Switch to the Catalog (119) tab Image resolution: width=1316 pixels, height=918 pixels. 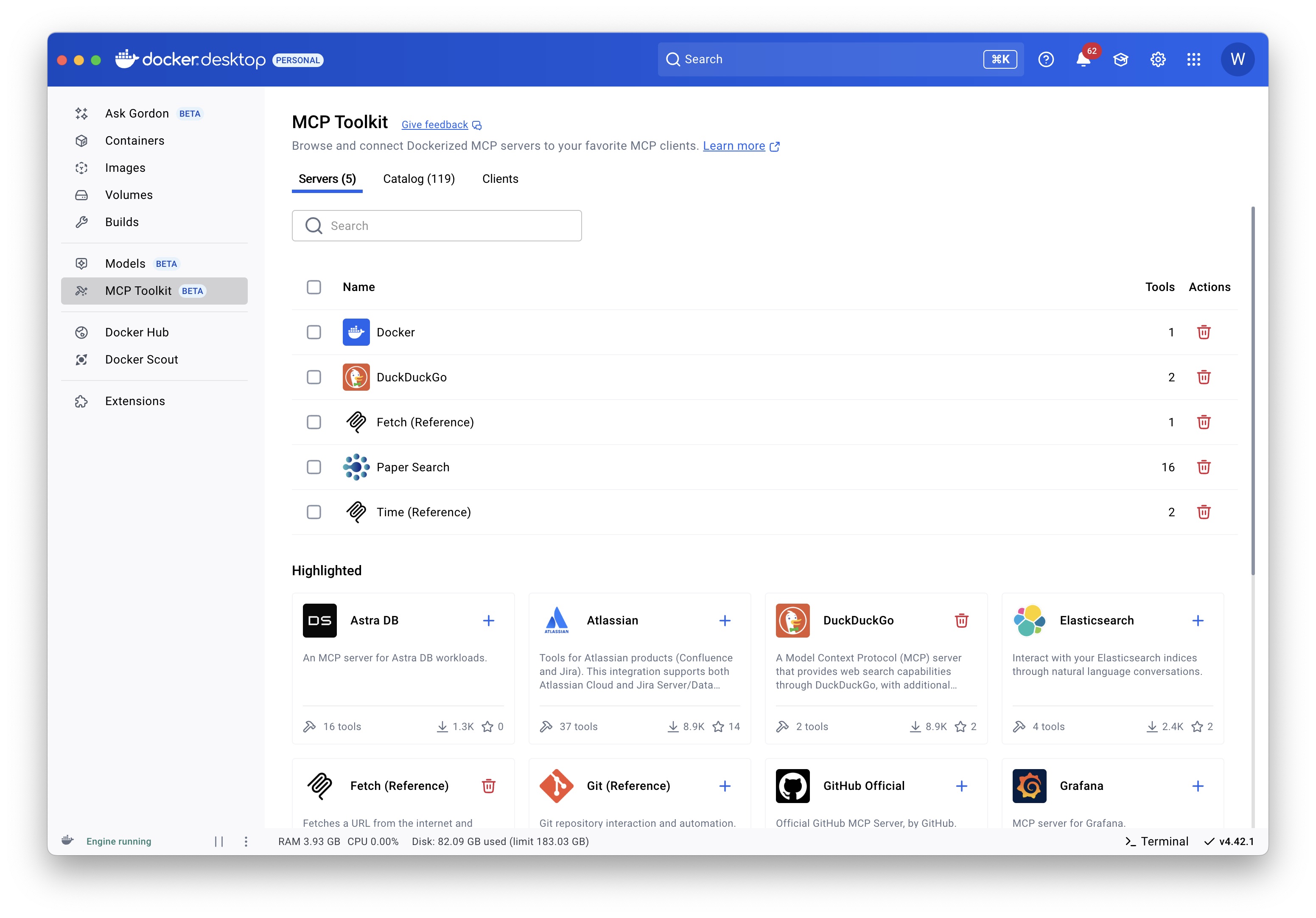pos(418,179)
